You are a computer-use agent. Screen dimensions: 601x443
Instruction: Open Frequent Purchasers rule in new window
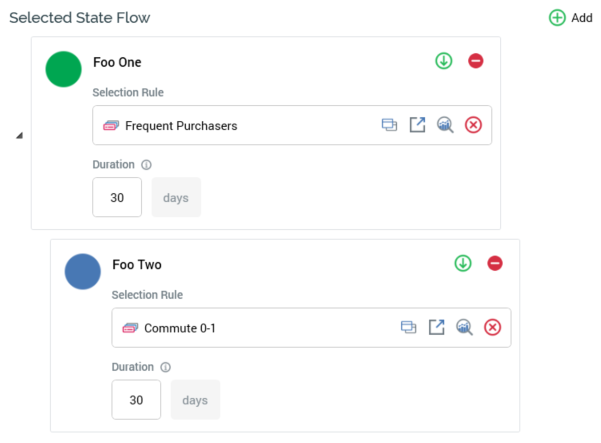417,125
